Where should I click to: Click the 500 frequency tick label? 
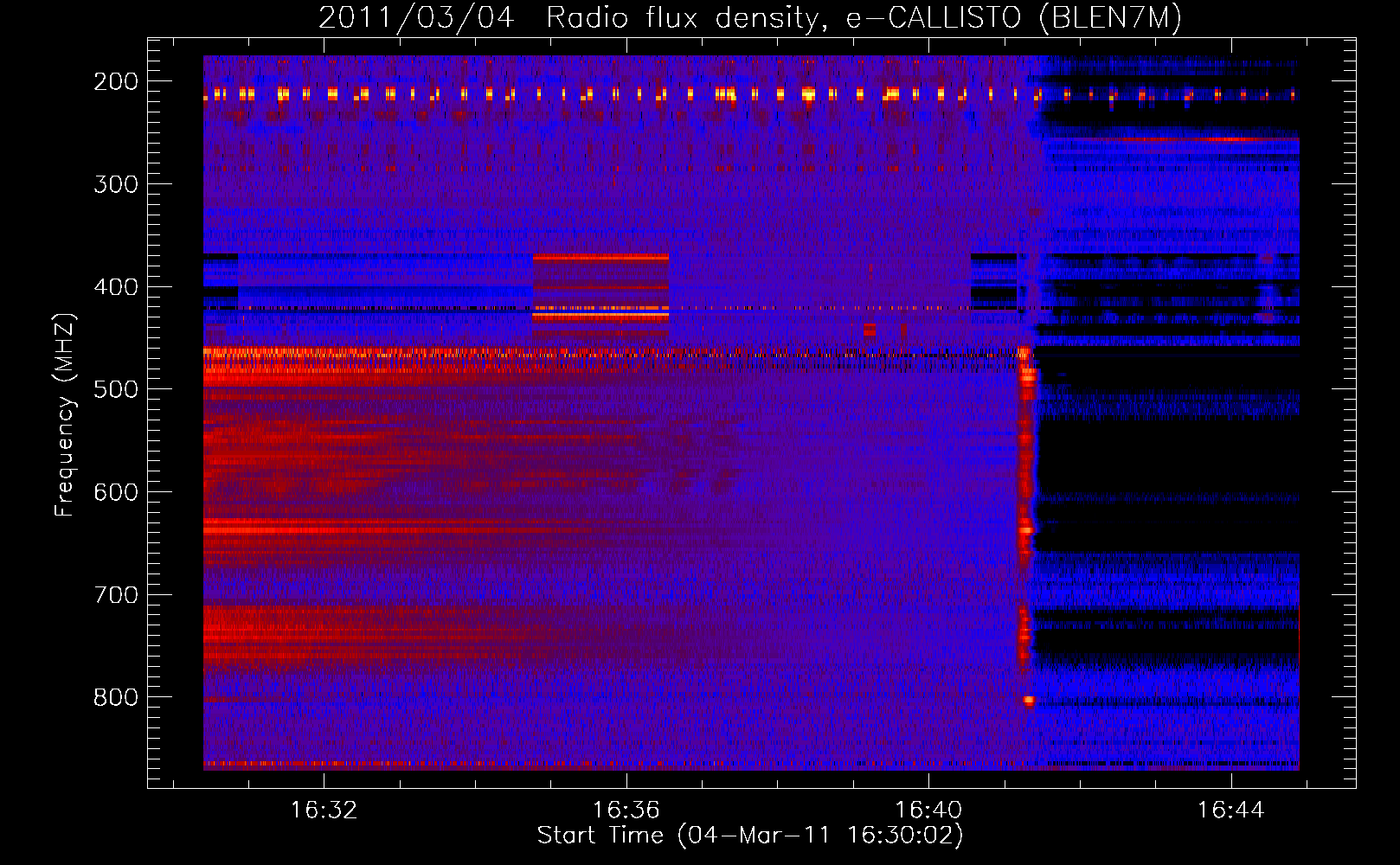(116, 389)
